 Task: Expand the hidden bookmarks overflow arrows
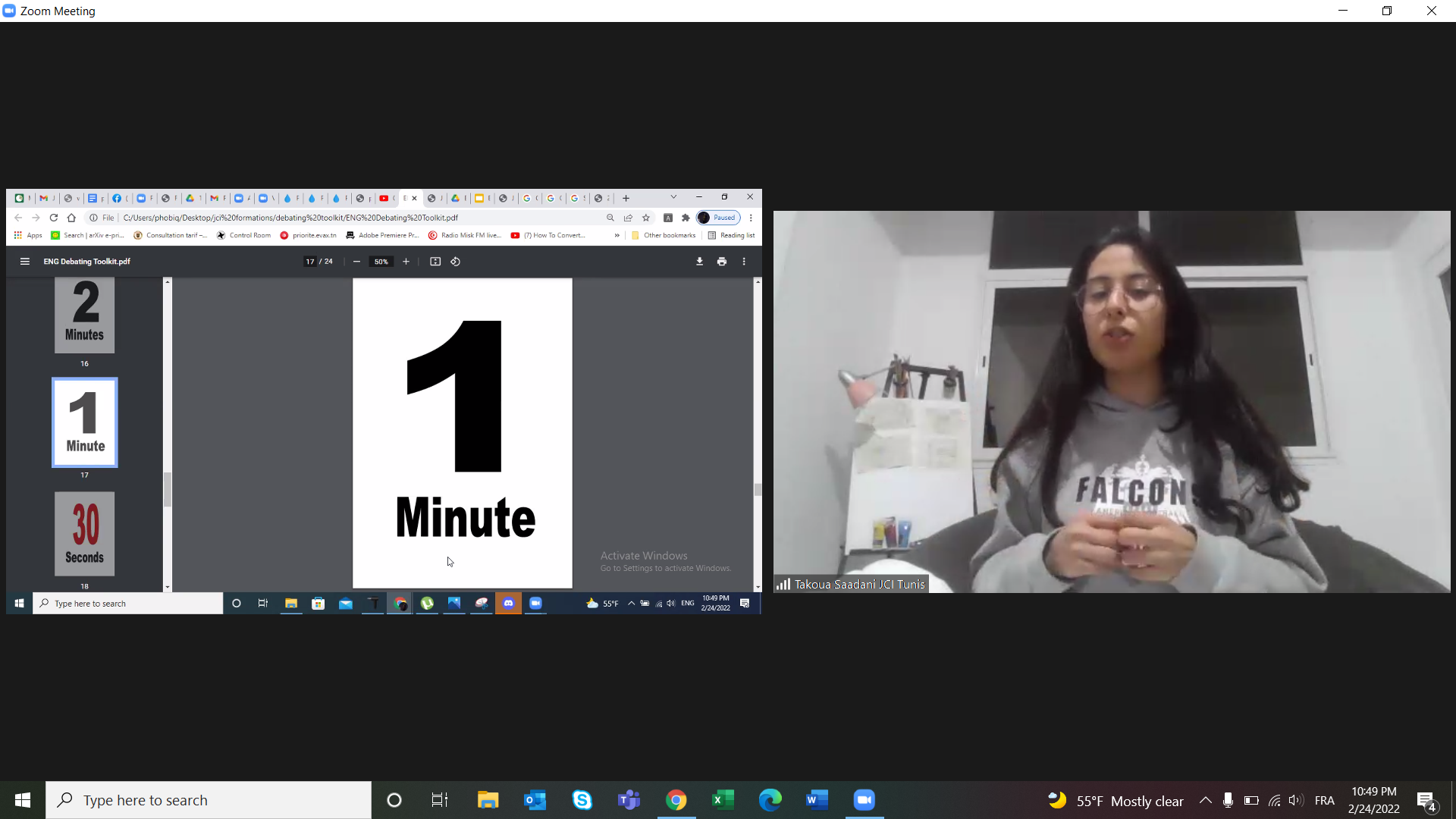click(617, 235)
